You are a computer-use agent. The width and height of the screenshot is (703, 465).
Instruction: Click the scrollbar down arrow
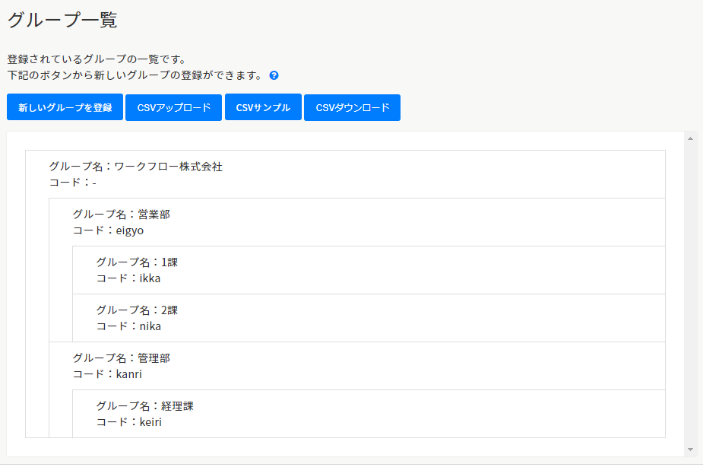pyautogui.click(x=690, y=449)
